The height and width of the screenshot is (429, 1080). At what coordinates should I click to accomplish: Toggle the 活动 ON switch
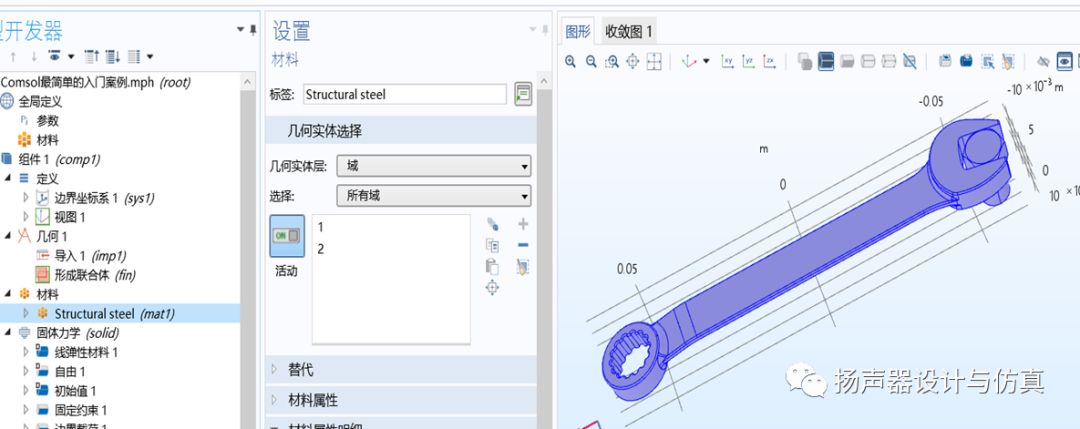point(287,236)
